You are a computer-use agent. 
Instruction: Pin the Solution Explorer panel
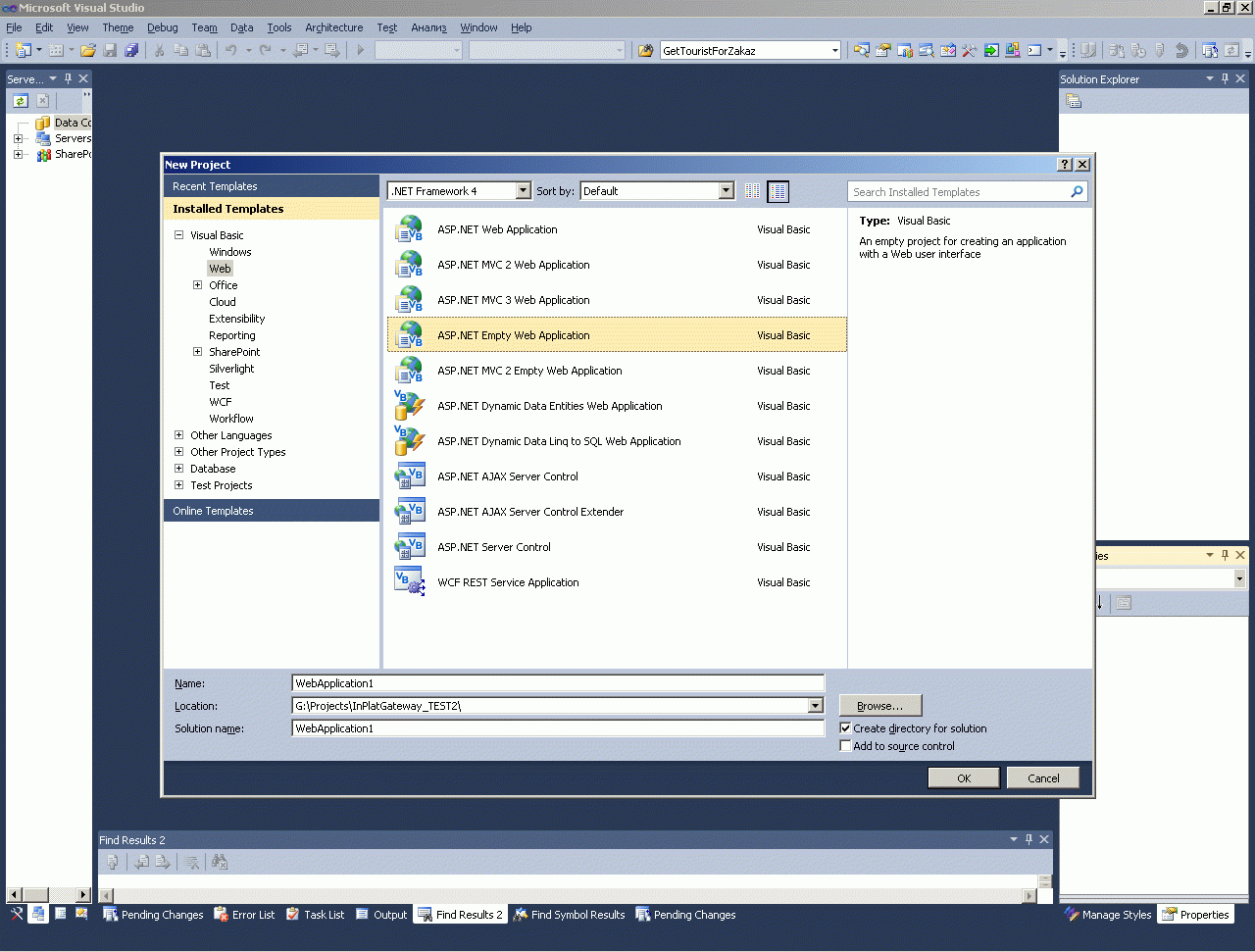point(1225,78)
